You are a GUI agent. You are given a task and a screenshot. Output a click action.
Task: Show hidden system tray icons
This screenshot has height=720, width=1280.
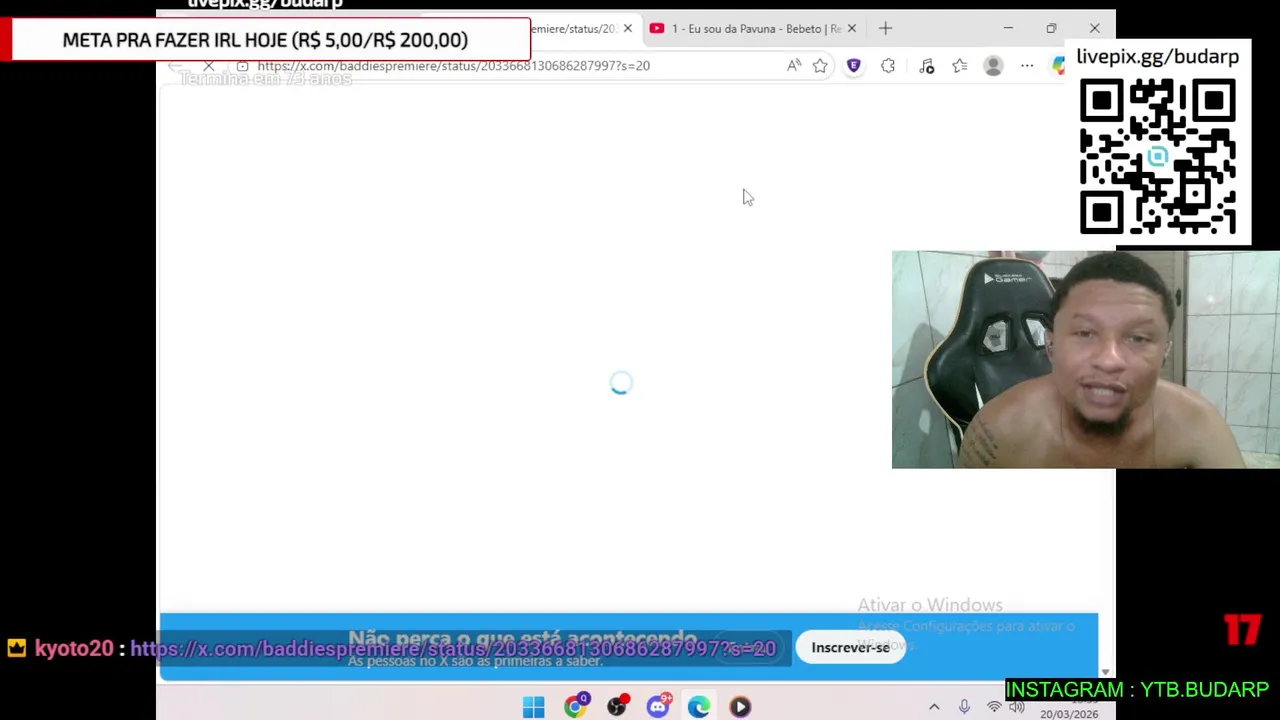pyautogui.click(x=934, y=707)
